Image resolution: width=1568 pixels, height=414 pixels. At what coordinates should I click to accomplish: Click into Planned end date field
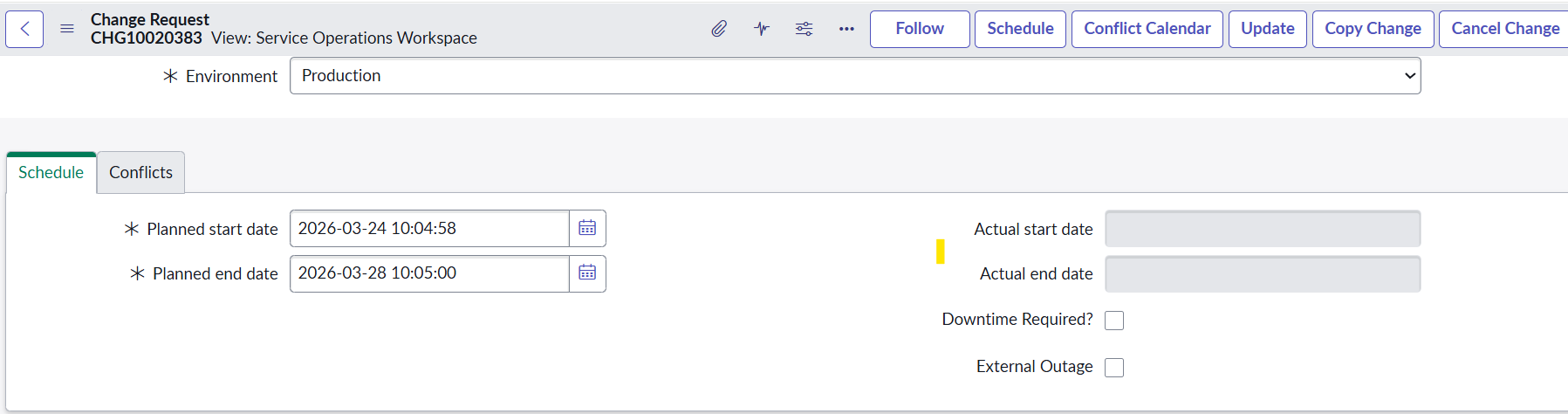point(429,273)
